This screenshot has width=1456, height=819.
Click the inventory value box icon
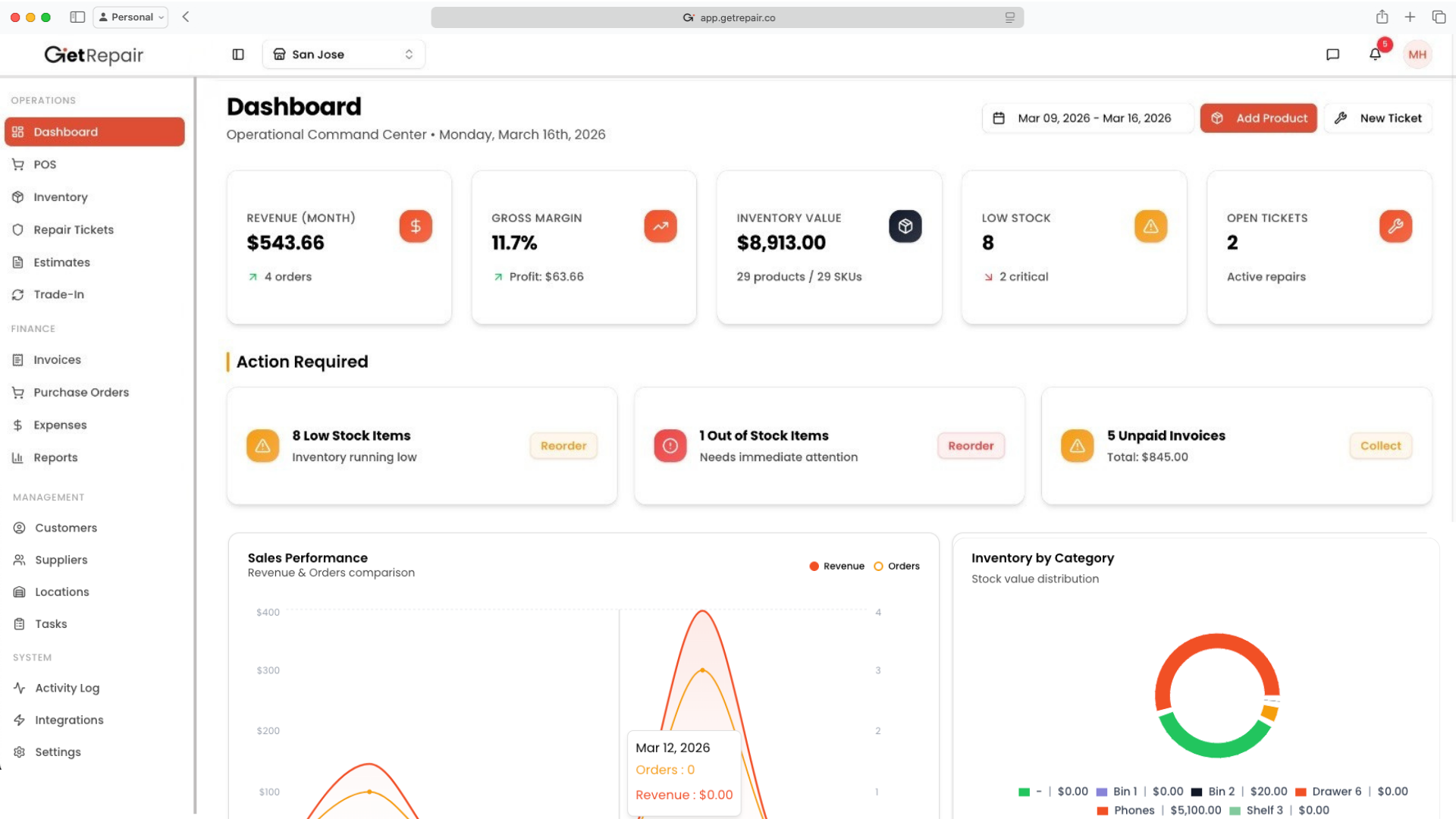pos(905,226)
